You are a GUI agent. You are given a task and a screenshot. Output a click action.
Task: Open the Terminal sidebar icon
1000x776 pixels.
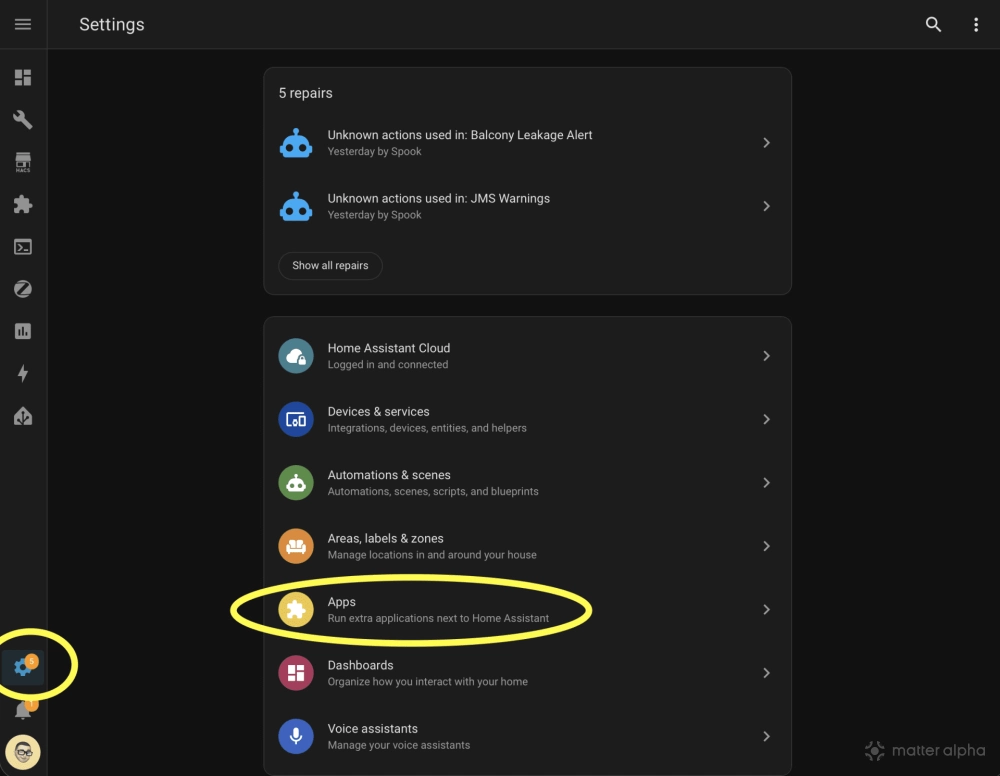(x=23, y=246)
